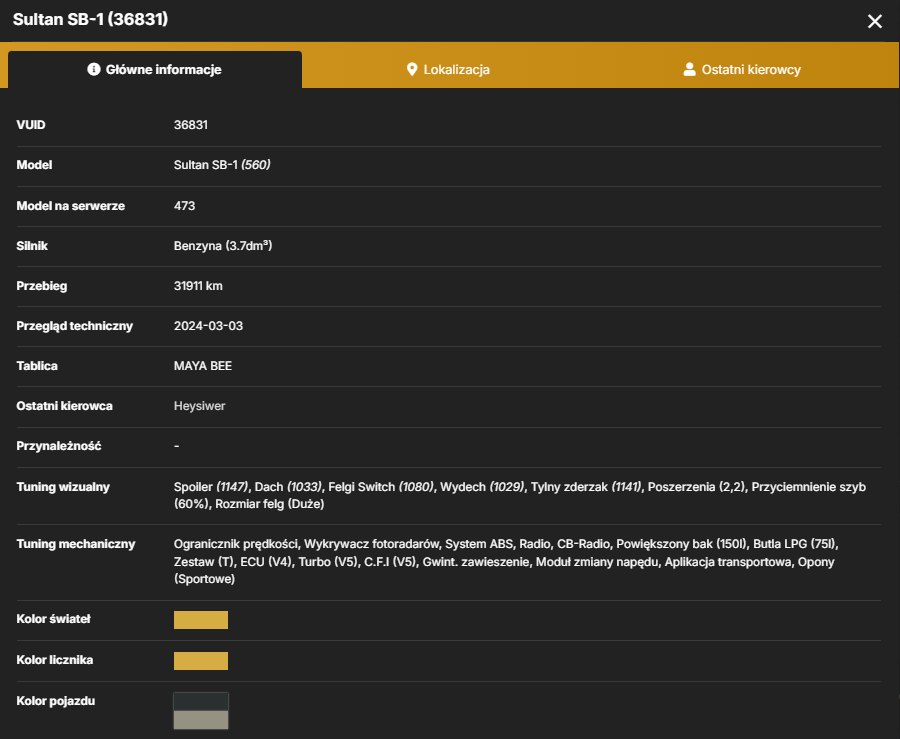
Task: Click the "Kolor świateł" label
Action: [x=53, y=619]
